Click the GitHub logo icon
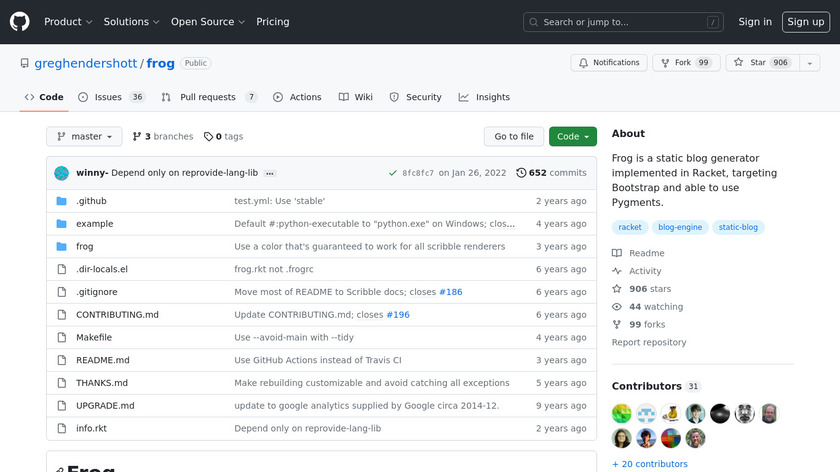 point(20,22)
